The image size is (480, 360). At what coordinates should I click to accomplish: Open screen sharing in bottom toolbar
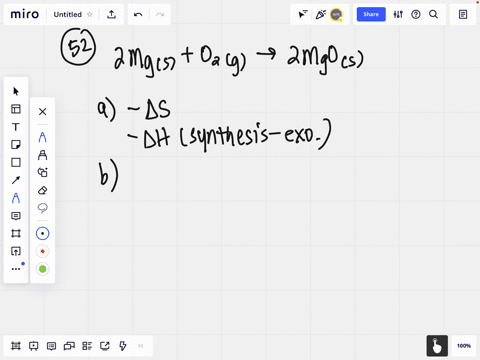(x=105, y=346)
